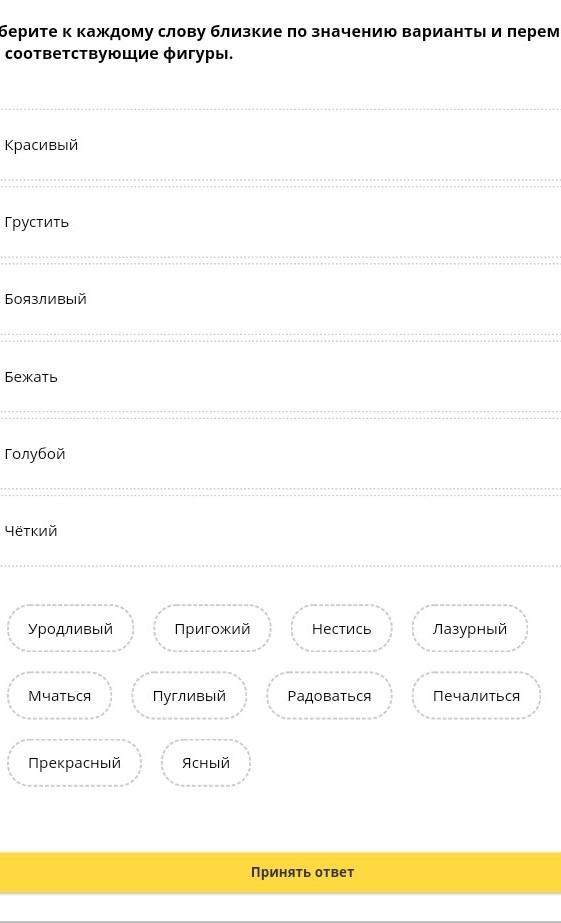Image resolution: width=561 pixels, height=923 pixels.
Task: Click the Печалиться word chip
Action: coord(476,695)
